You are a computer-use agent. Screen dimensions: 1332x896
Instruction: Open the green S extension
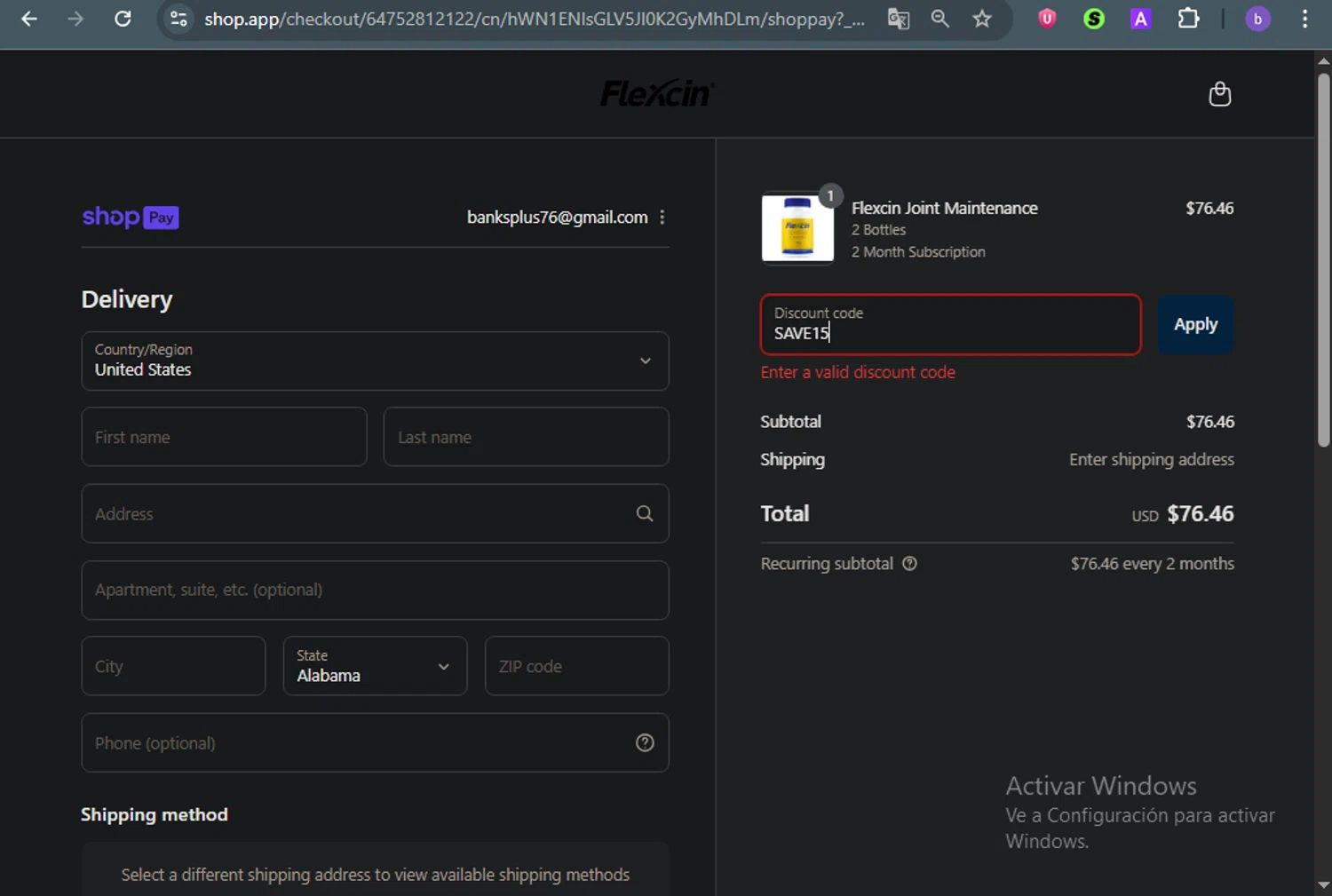(1094, 19)
